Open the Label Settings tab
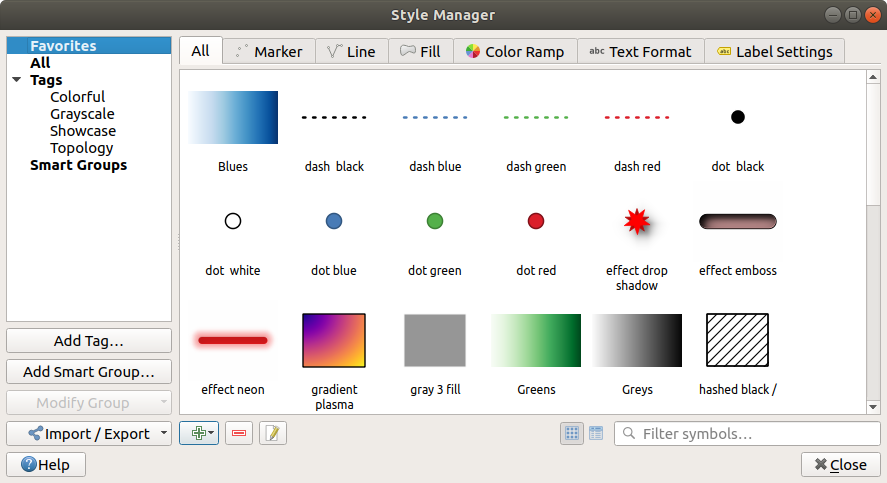The width and height of the screenshot is (887, 483). pyautogui.click(x=774, y=51)
